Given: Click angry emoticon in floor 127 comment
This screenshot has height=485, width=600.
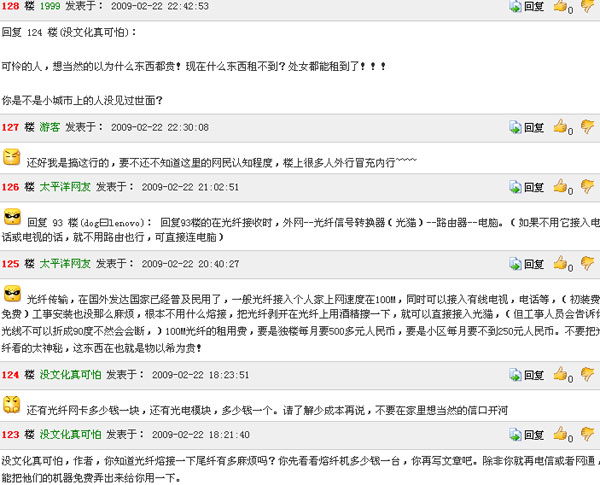Looking at the screenshot, I should (12, 157).
